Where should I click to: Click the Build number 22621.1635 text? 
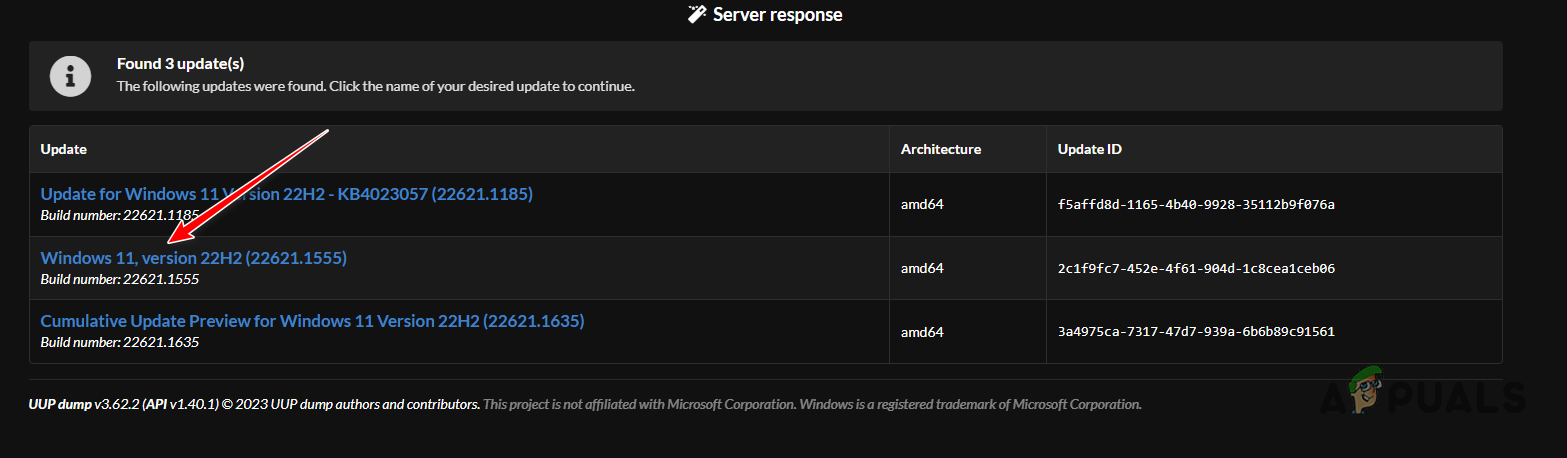120,343
